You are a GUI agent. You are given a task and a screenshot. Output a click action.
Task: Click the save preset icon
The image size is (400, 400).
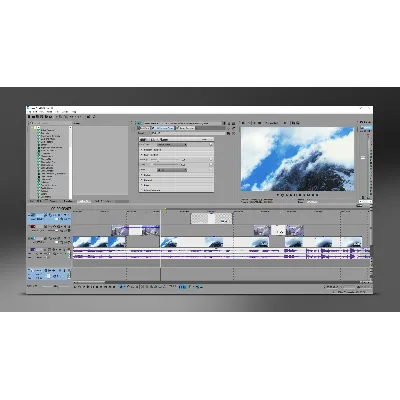[228, 133]
